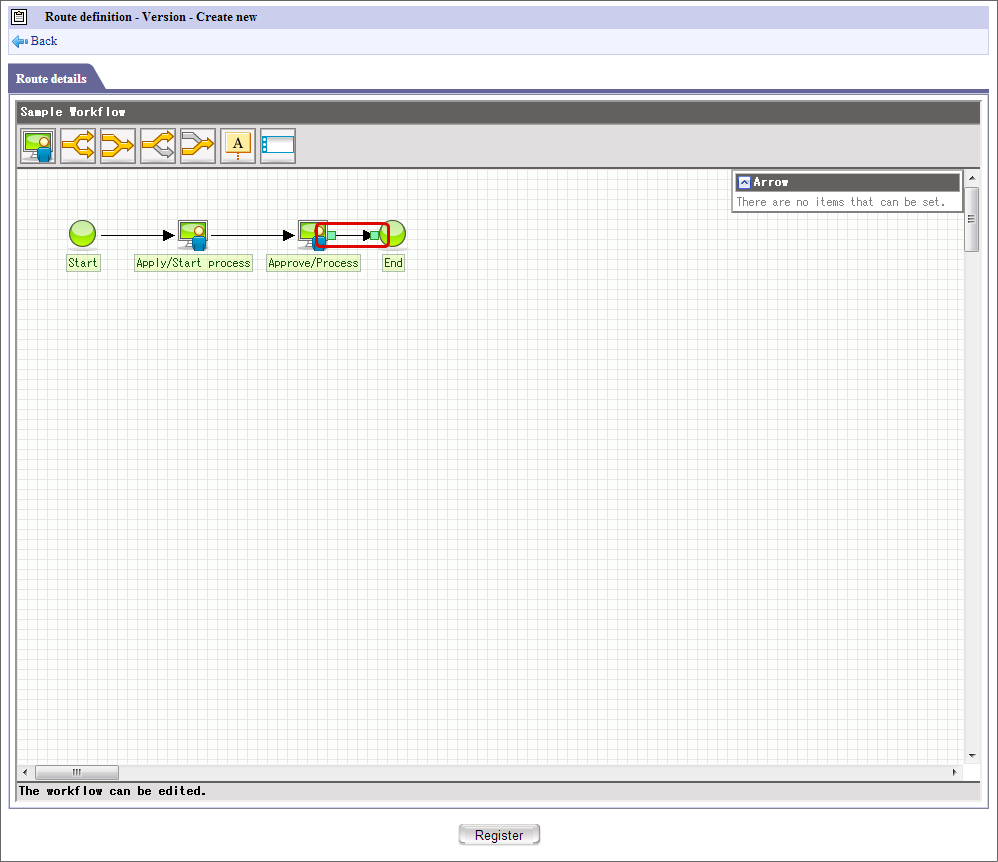This screenshot has height=862, width=998.
Task: Click the End node green circle
Action: click(395, 234)
